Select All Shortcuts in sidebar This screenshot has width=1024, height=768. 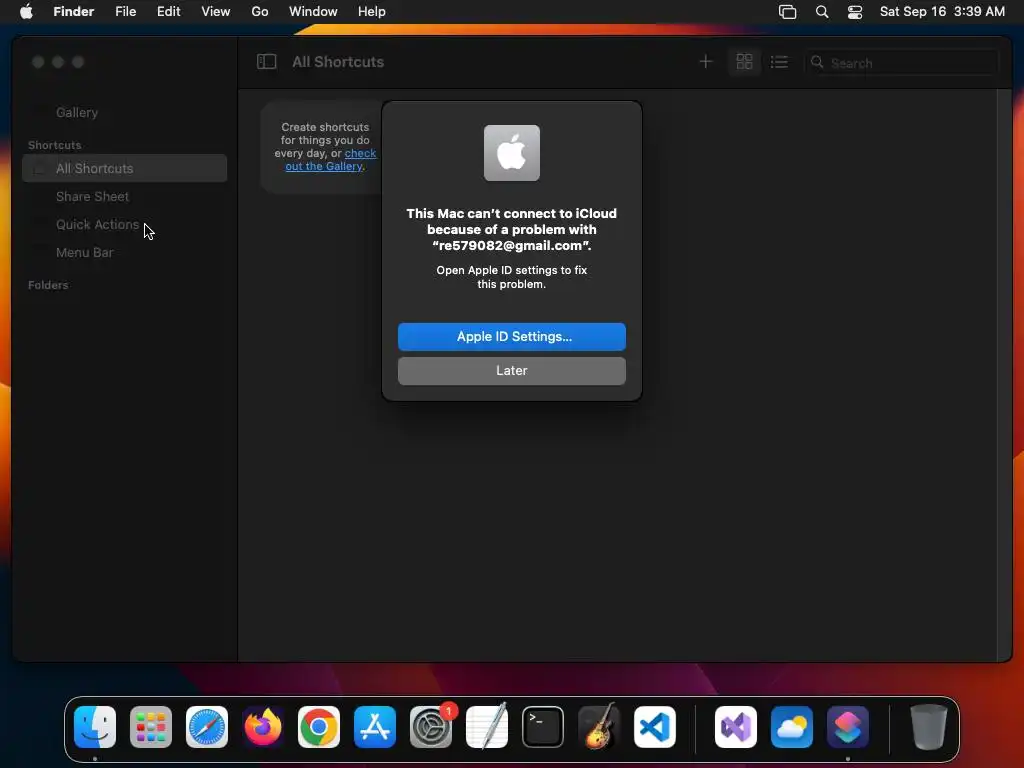(125, 168)
